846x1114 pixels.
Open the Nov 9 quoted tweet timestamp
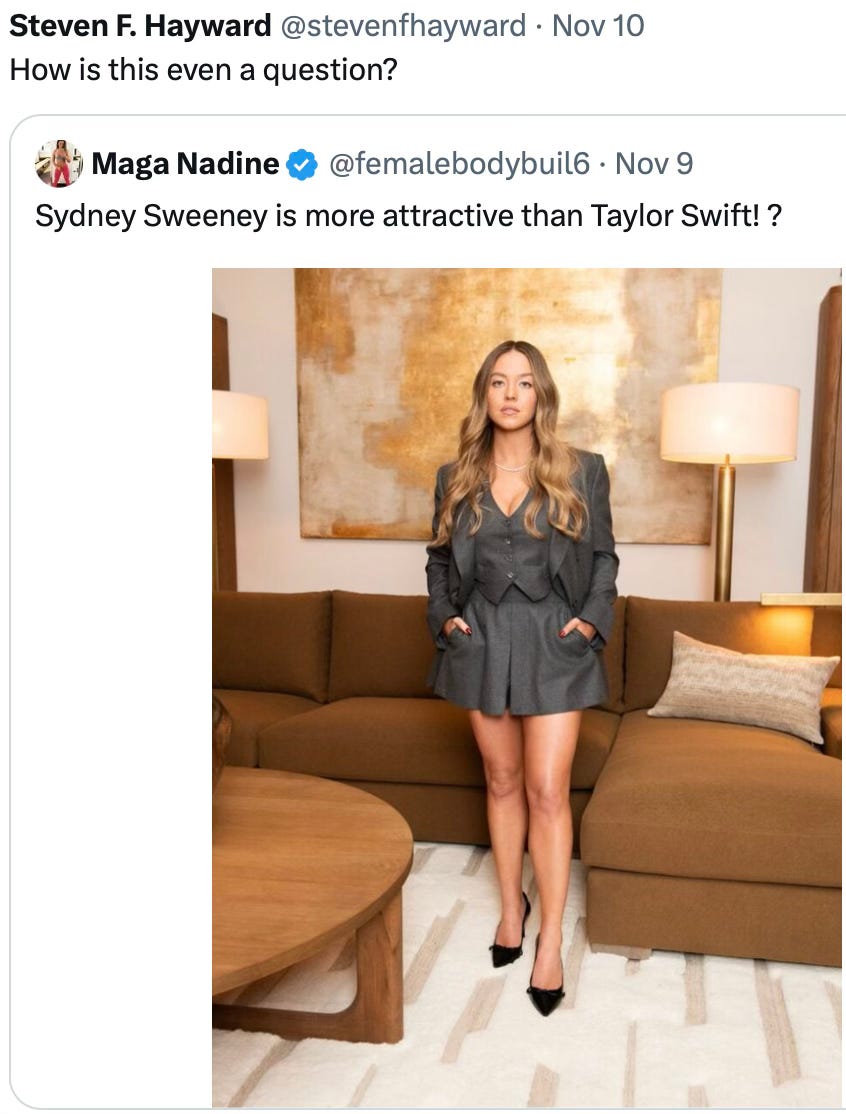point(654,164)
